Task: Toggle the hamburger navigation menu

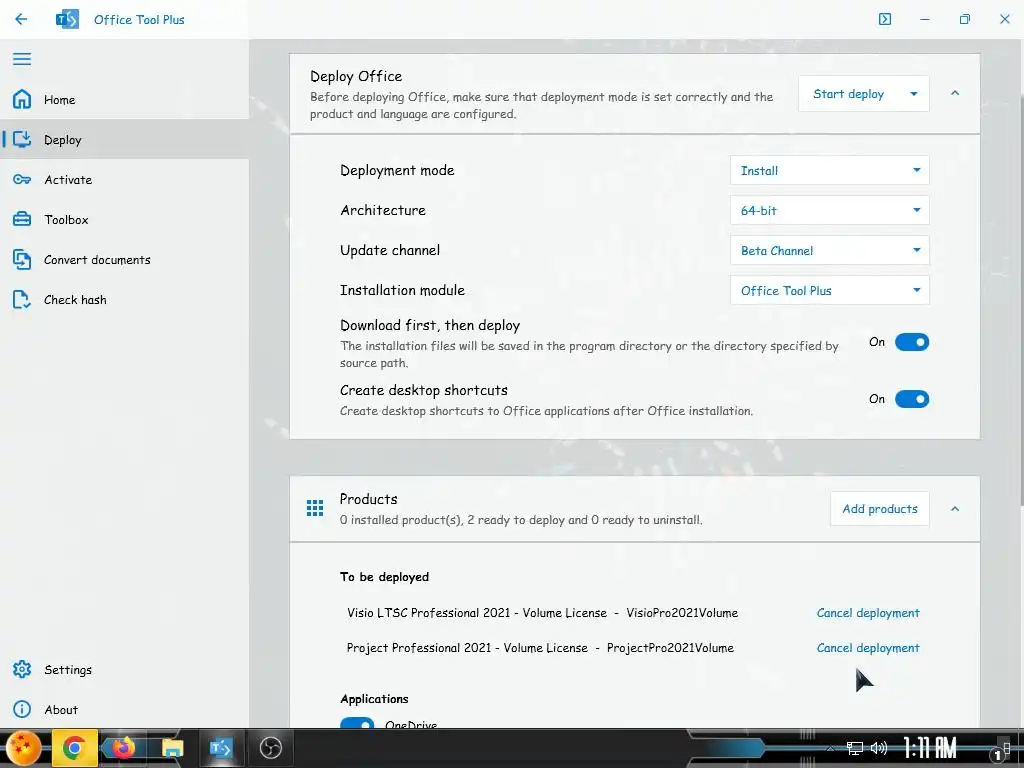Action: click(22, 59)
